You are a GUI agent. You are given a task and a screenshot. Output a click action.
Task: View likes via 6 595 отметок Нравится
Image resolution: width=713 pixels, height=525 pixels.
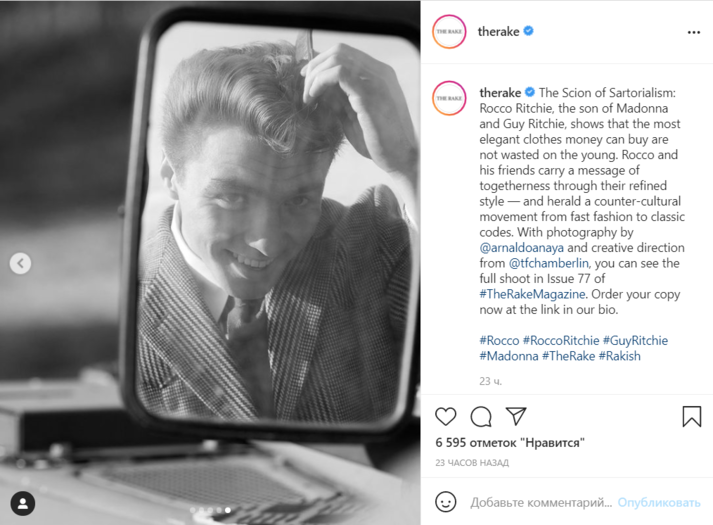pyautogui.click(x=510, y=442)
